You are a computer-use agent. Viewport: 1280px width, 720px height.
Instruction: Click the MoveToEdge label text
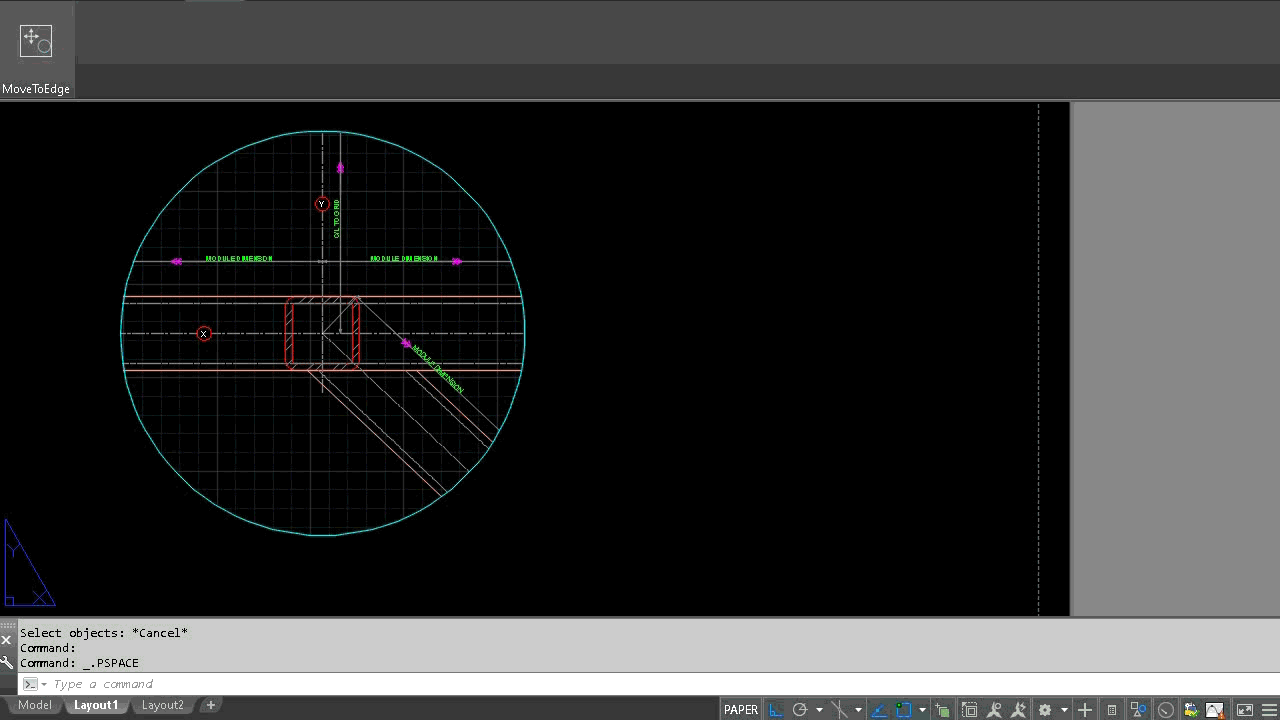[x=36, y=89]
